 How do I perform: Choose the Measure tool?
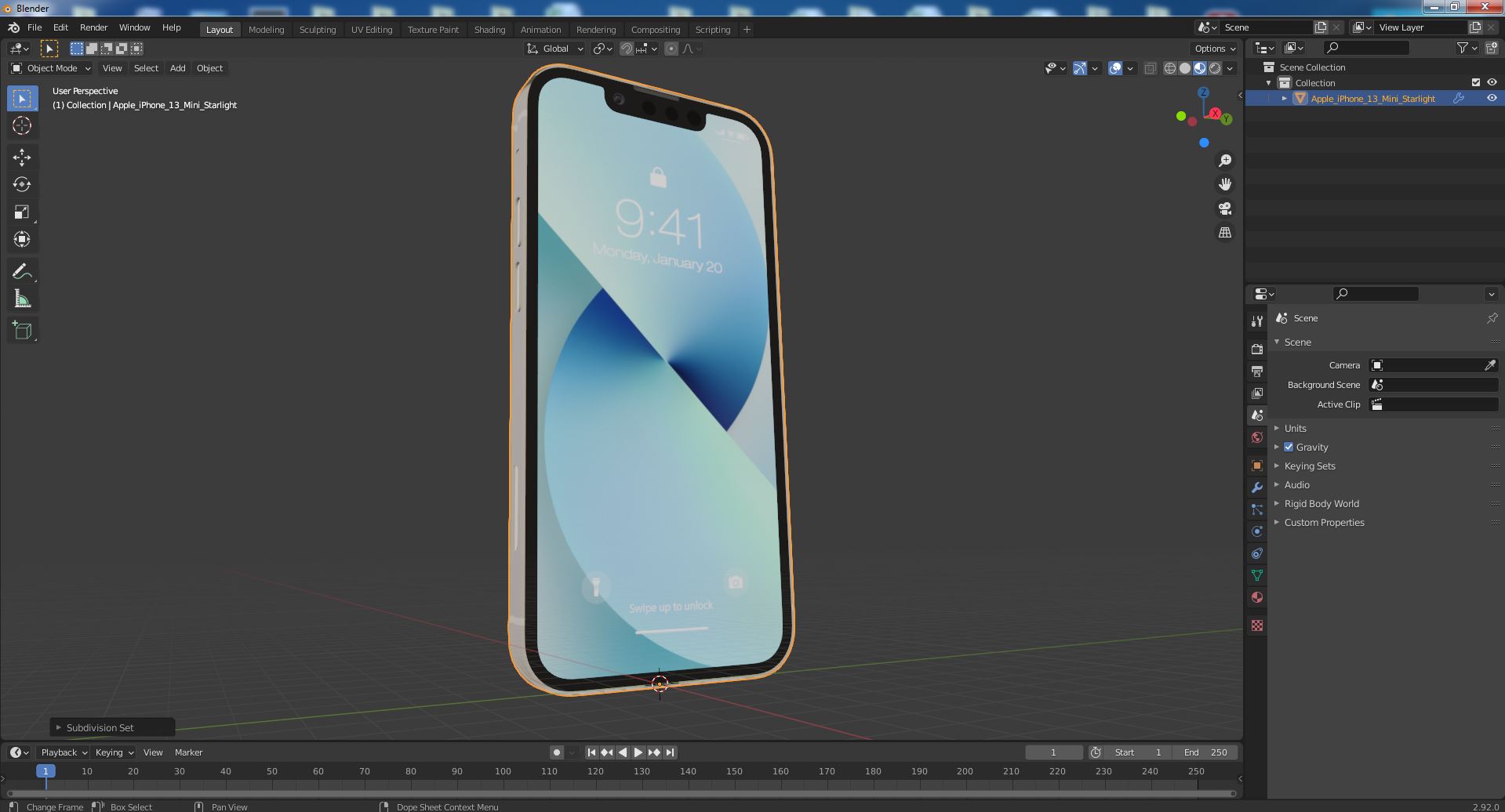coord(22,299)
